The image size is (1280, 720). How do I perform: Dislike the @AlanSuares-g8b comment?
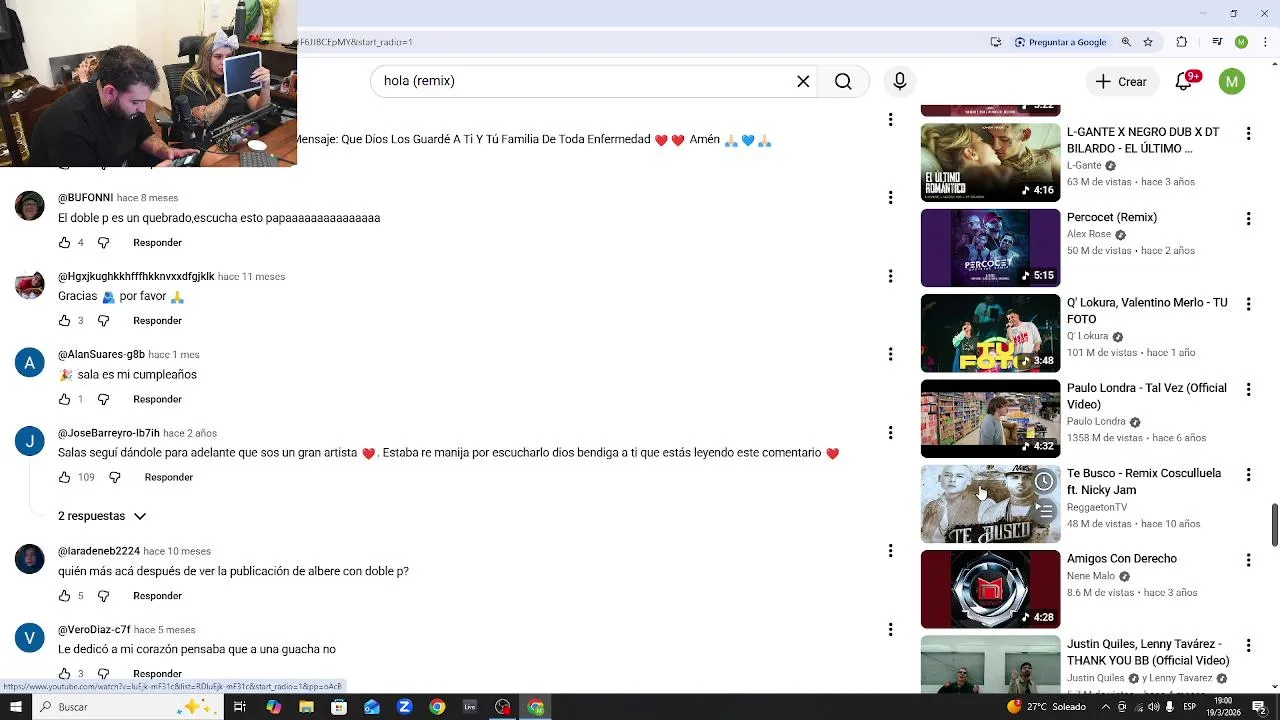103,400
